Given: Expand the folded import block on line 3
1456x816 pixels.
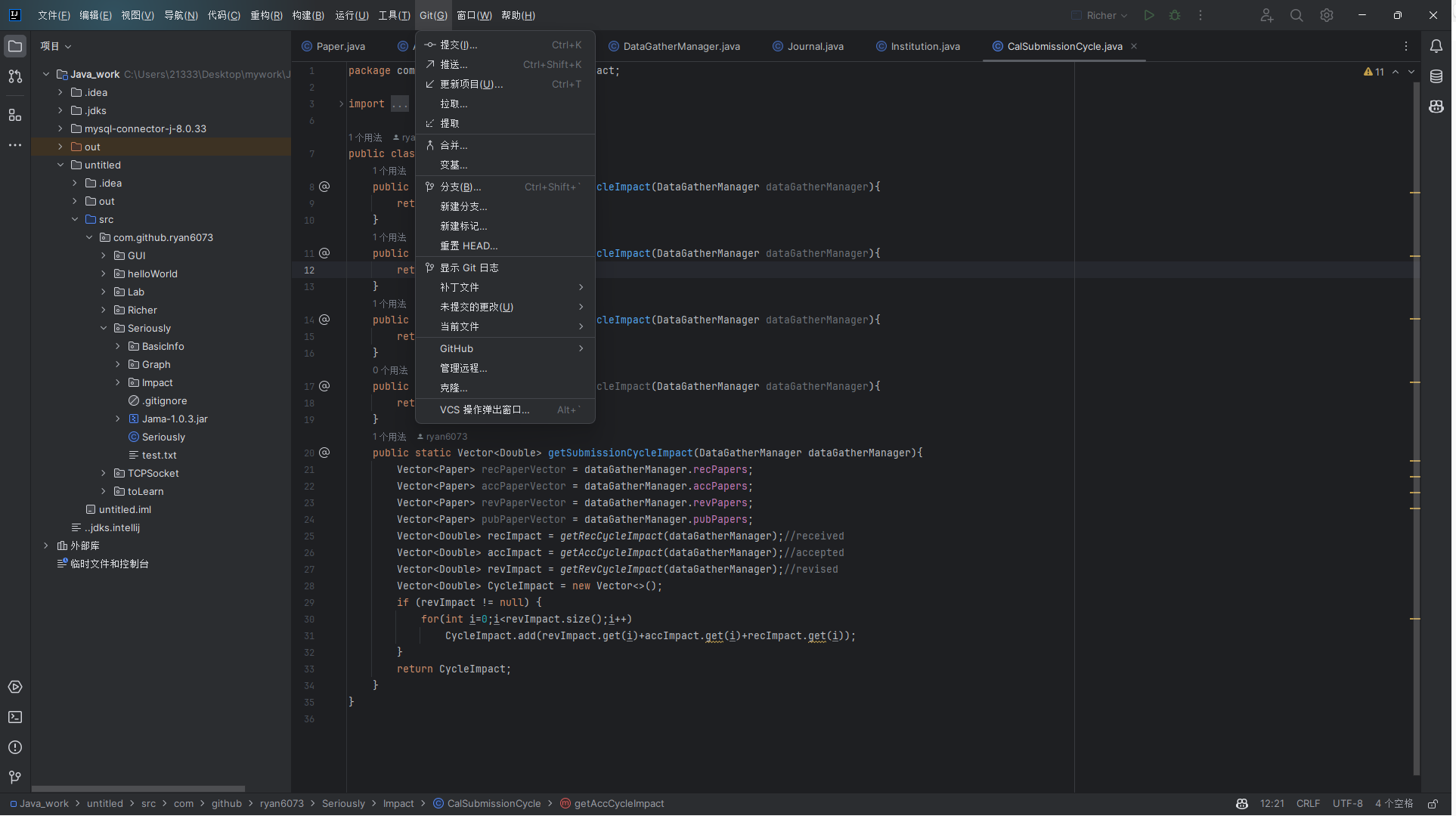Looking at the screenshot, I should point(341,104).
